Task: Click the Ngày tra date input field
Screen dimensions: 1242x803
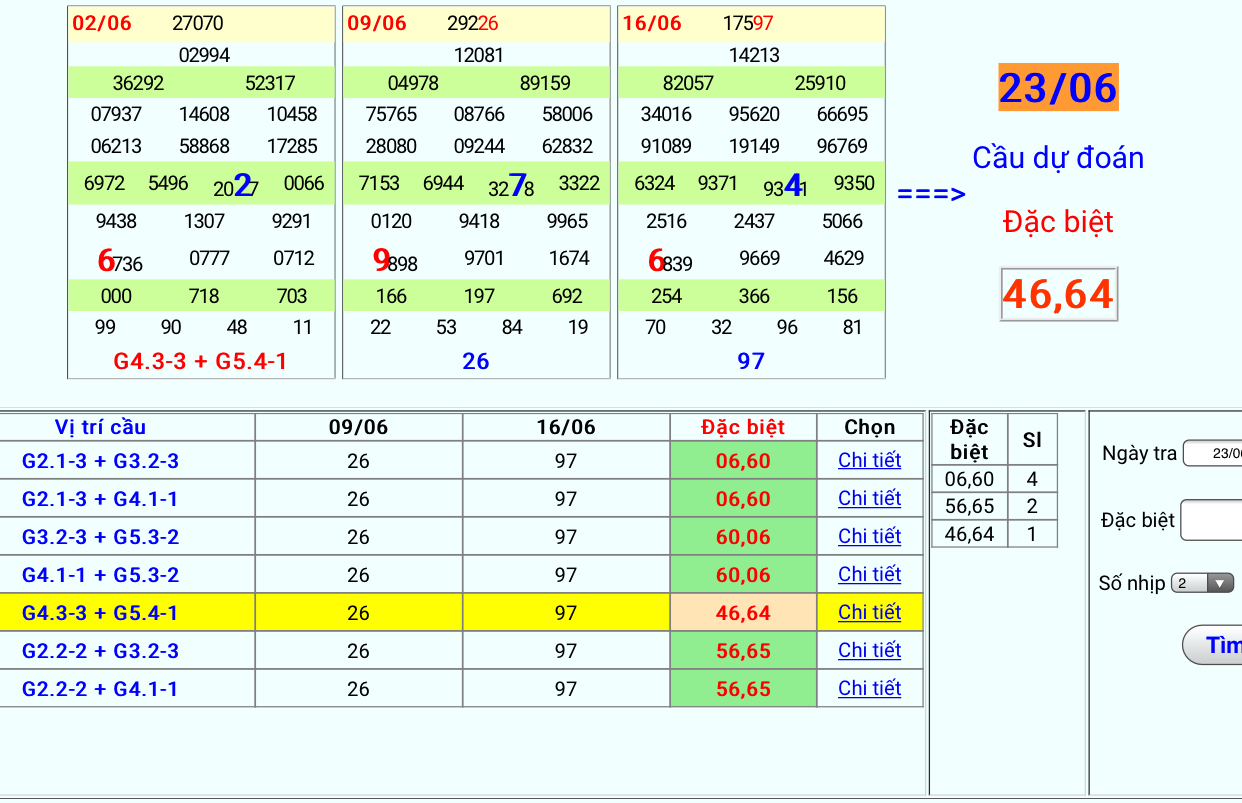Action: [x=1213, y=453]
